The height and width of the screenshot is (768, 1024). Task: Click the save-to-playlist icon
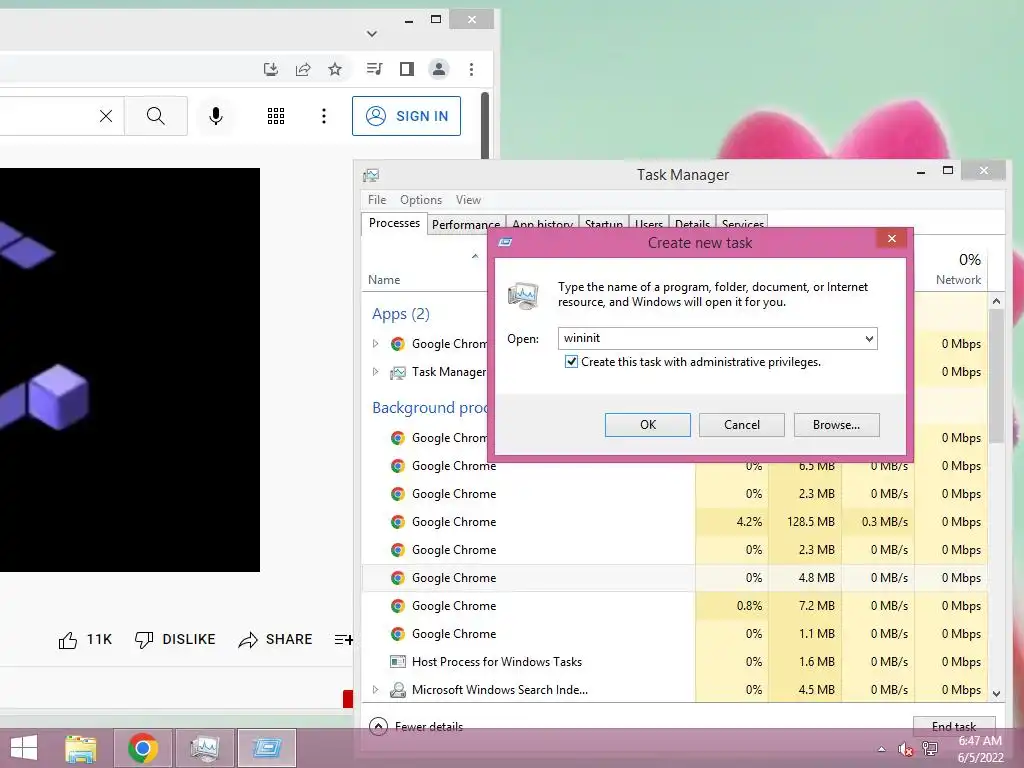coord(344,639)
